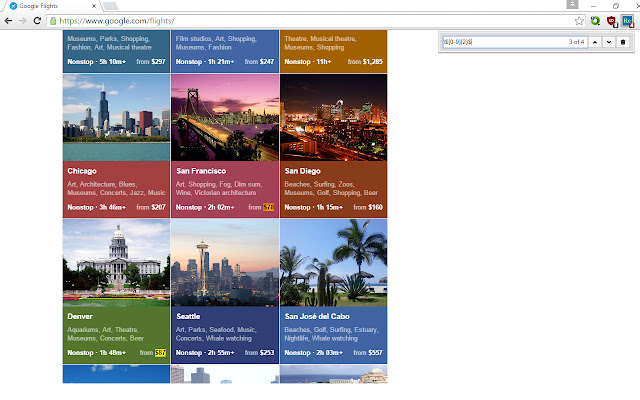Pick the San José del Cabo link
This screenshot has height=400, width=640.
316,317
